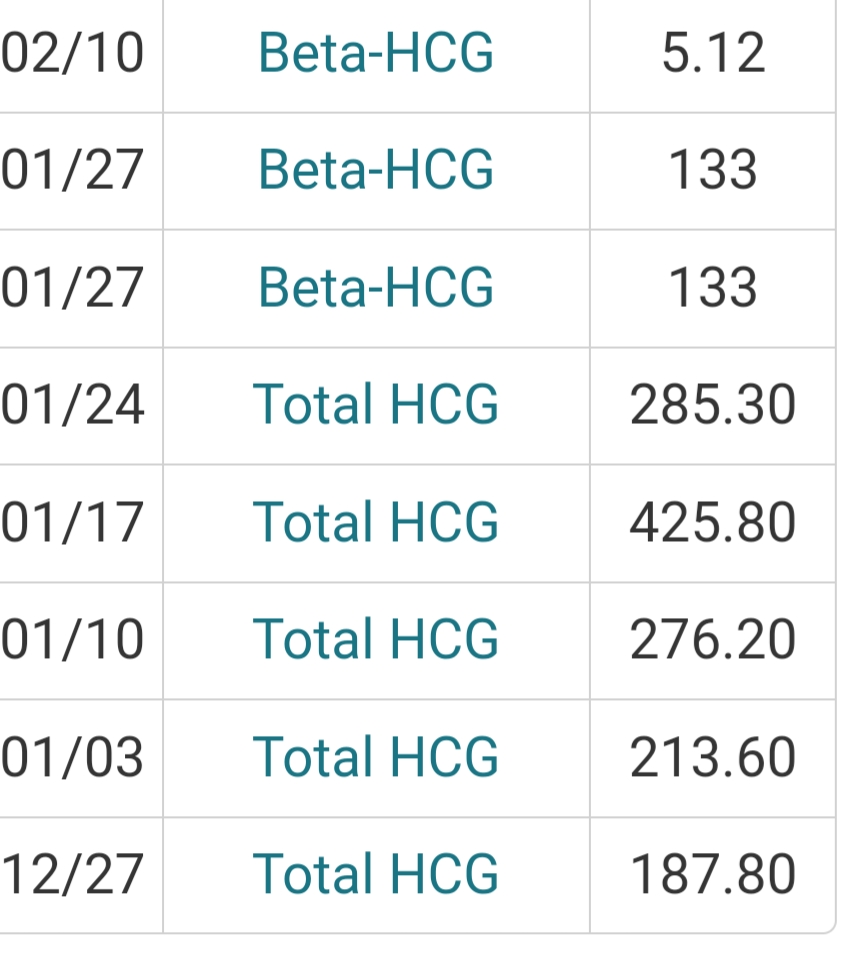Click the 187.80 result value
Image resolution: width=852 pixels, height=954 pixels.
point(713,873)
